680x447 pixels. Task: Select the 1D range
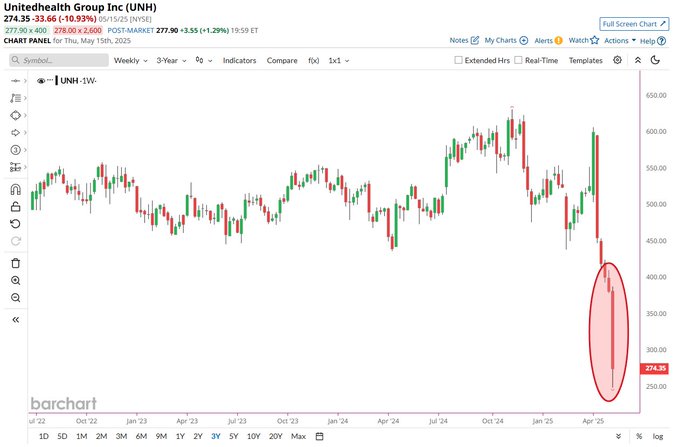click(43, 436)
